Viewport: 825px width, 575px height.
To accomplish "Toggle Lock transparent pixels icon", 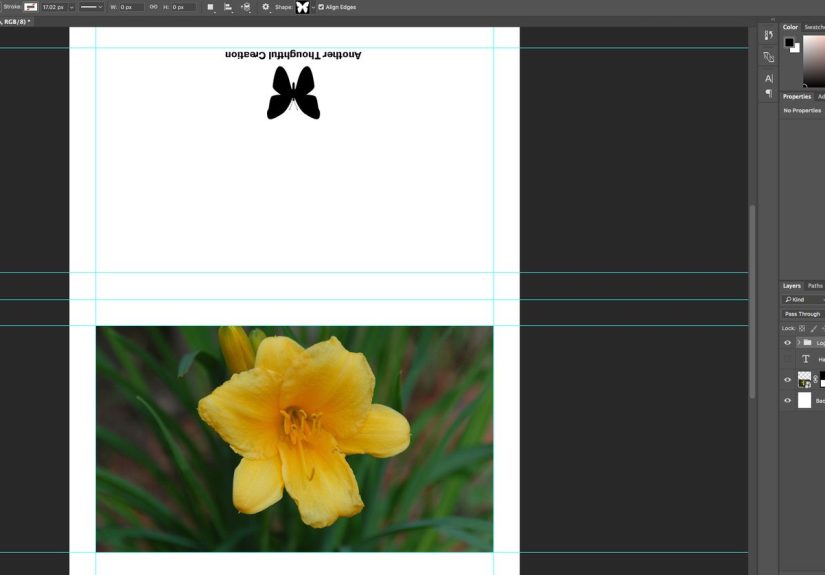I will [x=802, y=328].
